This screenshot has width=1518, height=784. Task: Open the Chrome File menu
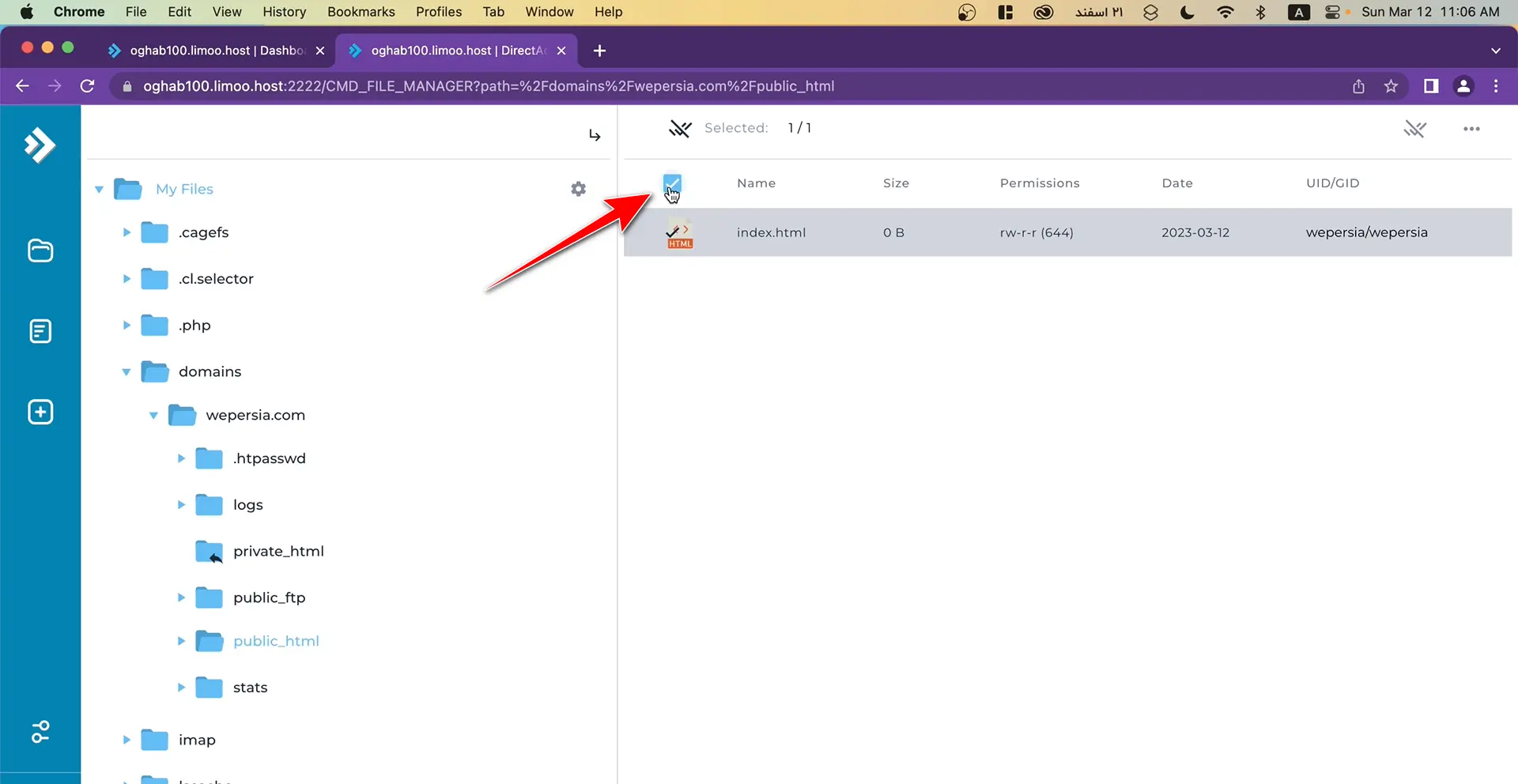point(136,12)
